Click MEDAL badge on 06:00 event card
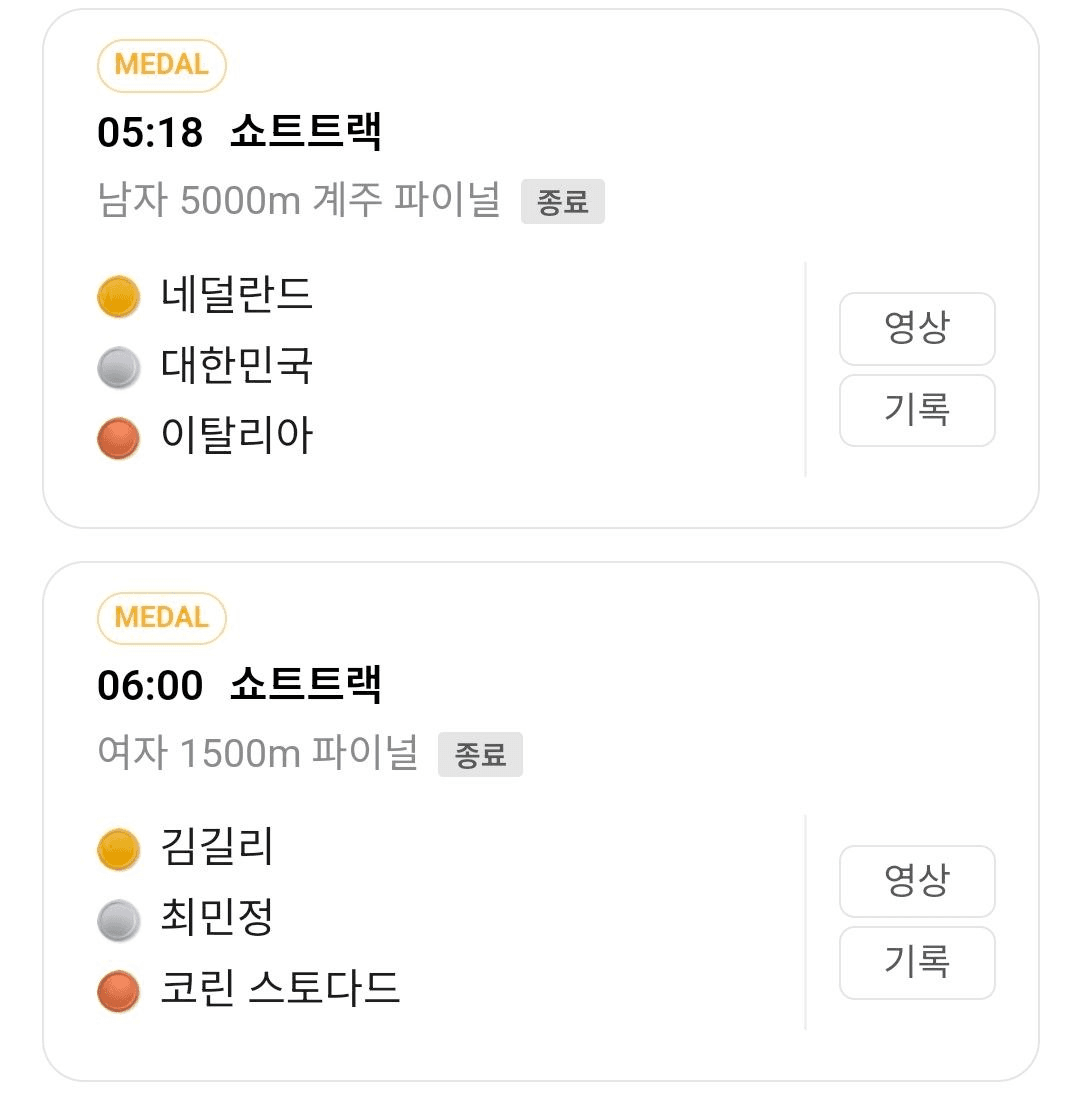The height and width of the screenshot is (1101, 1079). 162,617
